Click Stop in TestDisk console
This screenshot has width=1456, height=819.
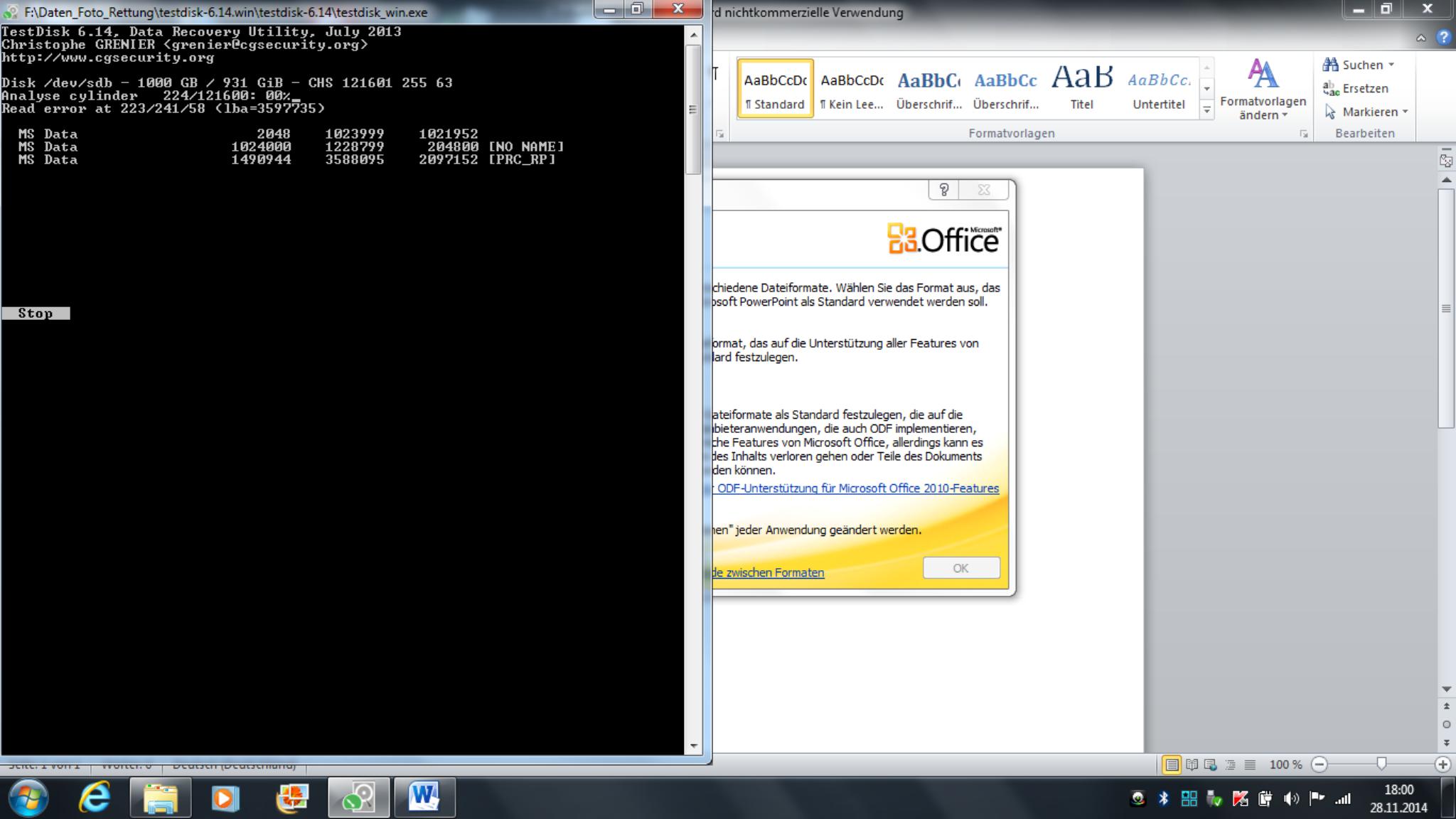point(36,314)
